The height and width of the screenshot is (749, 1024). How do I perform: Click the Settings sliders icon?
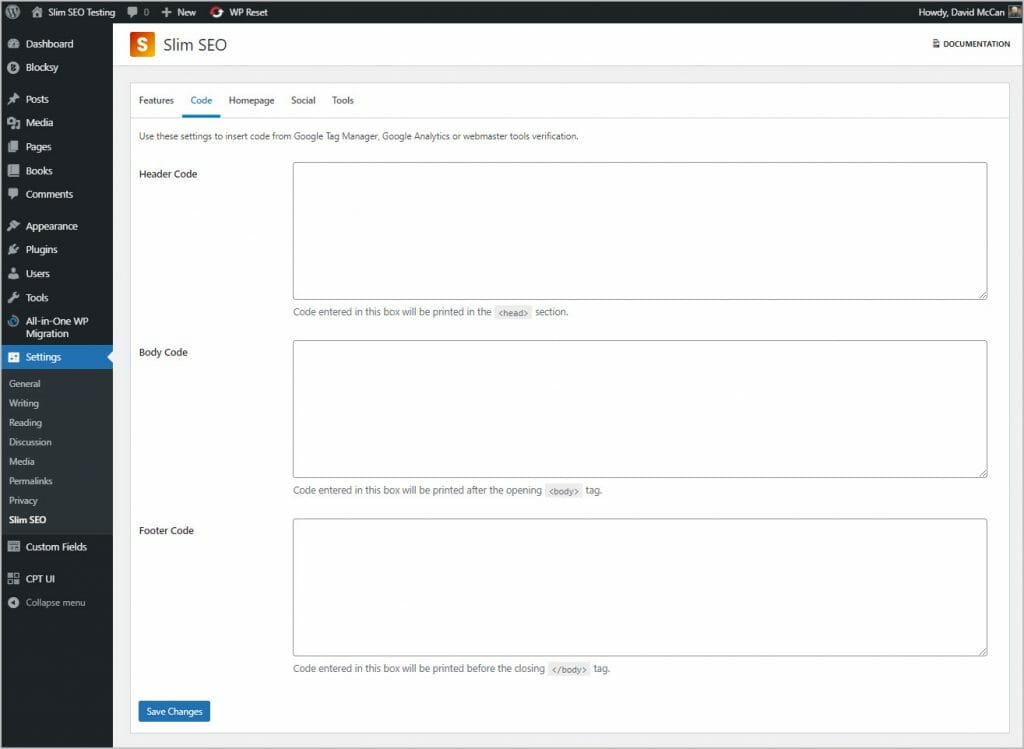tap(13, 357)
